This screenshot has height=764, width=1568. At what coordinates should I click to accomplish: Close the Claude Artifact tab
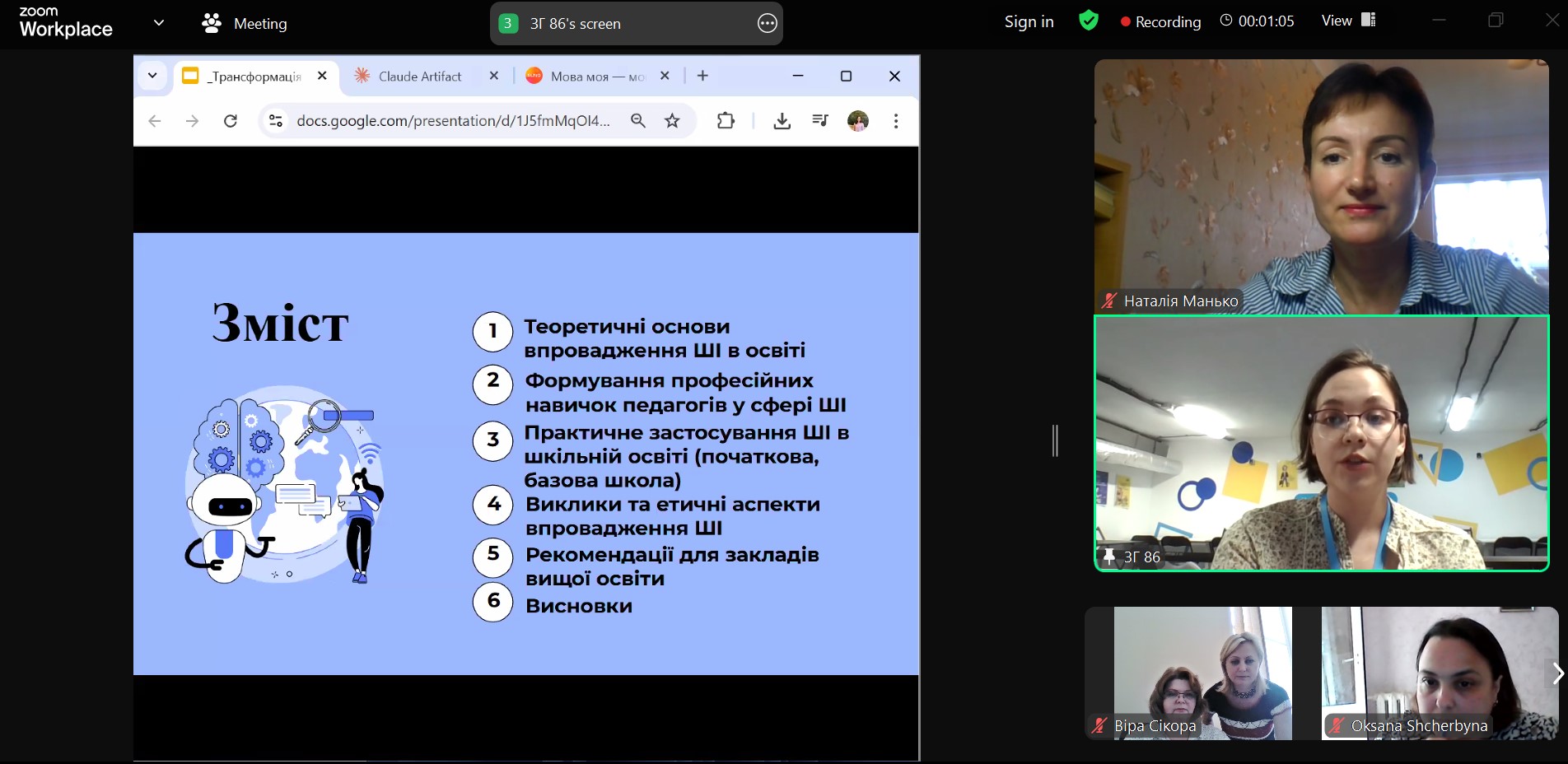pyautogui.click(x=494, y=76)
